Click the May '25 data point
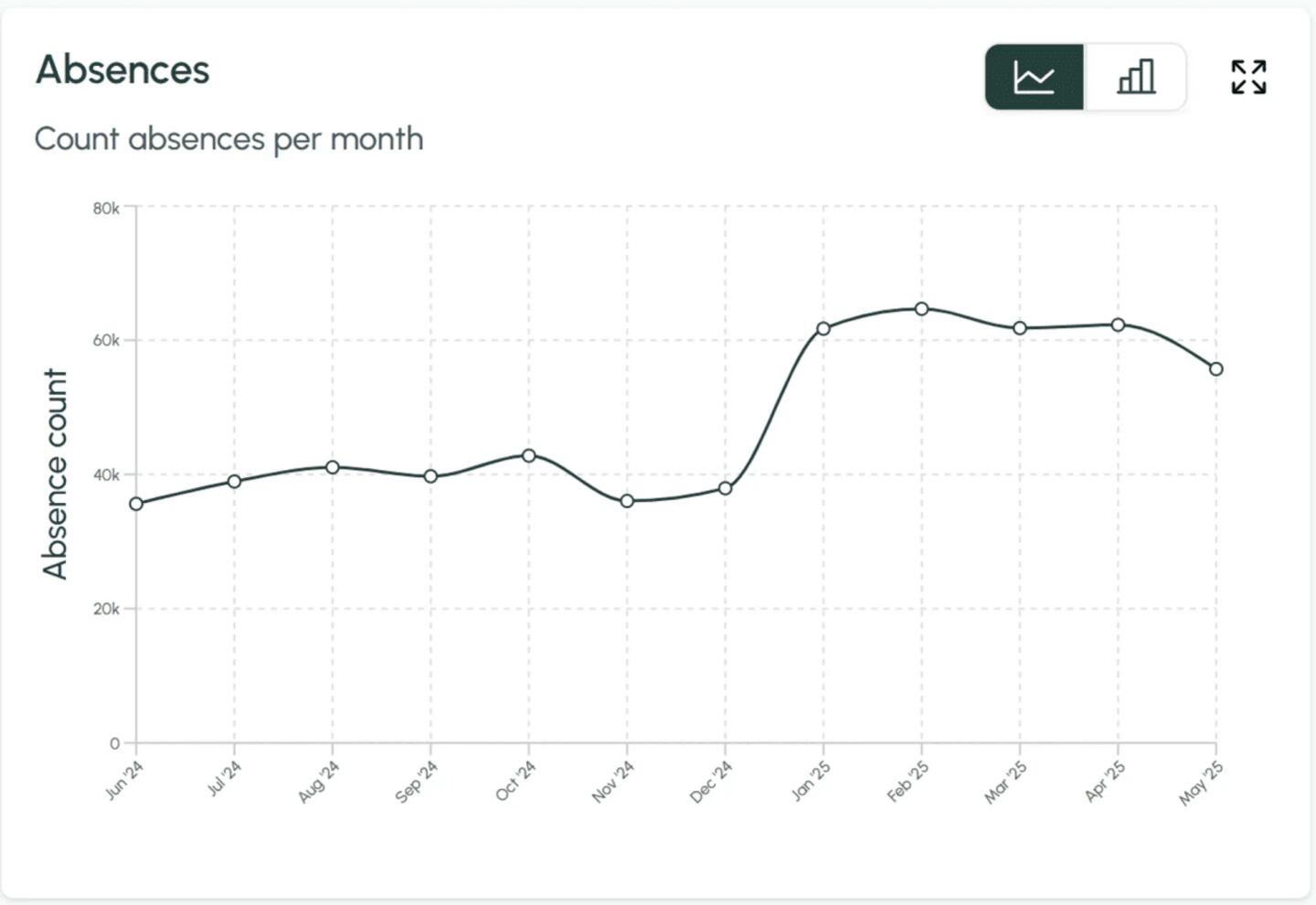The height and width of the screenshot is (905, 1316). point(1216,369)
